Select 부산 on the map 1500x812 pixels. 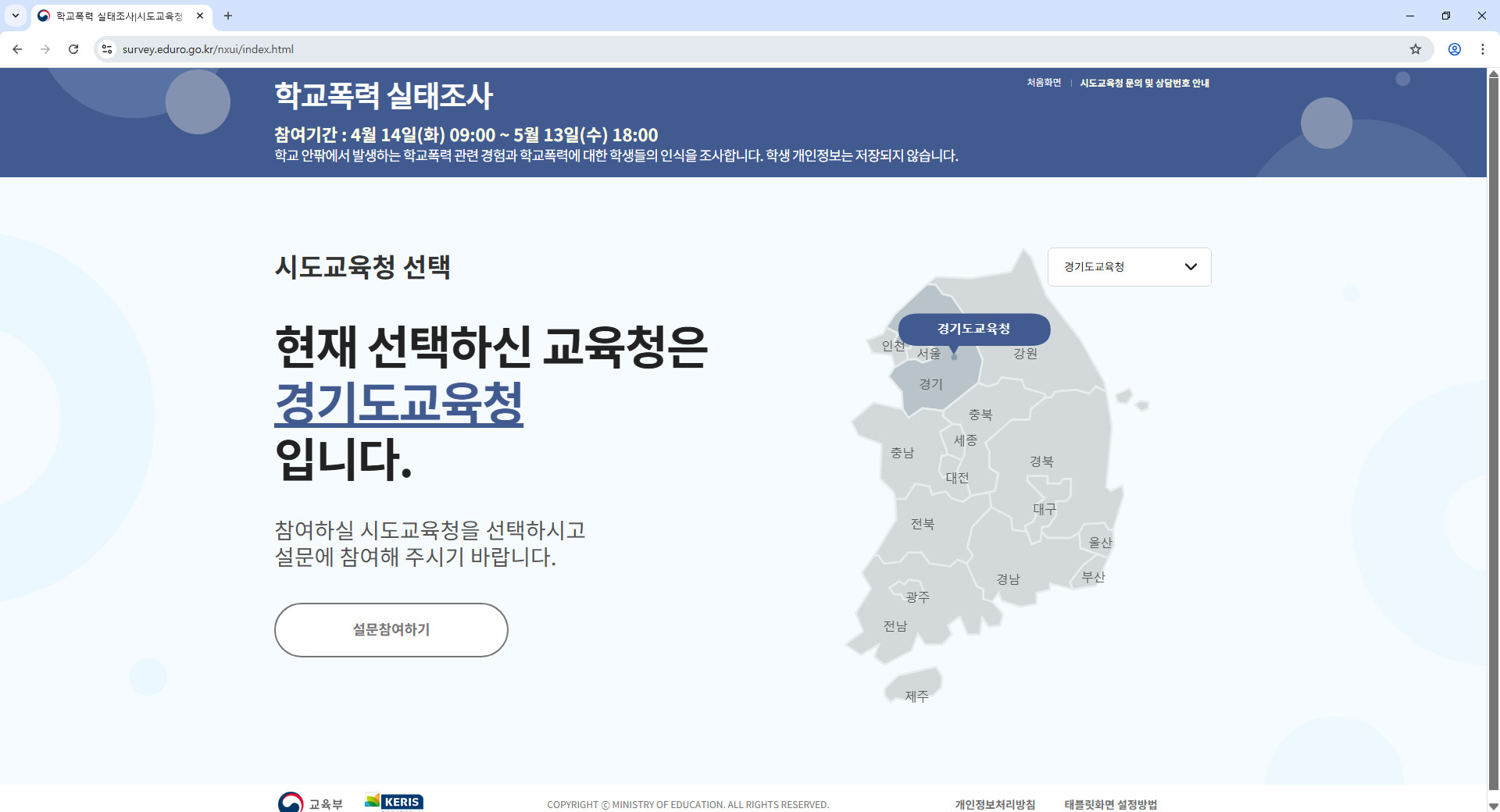tap(1094, 577)
